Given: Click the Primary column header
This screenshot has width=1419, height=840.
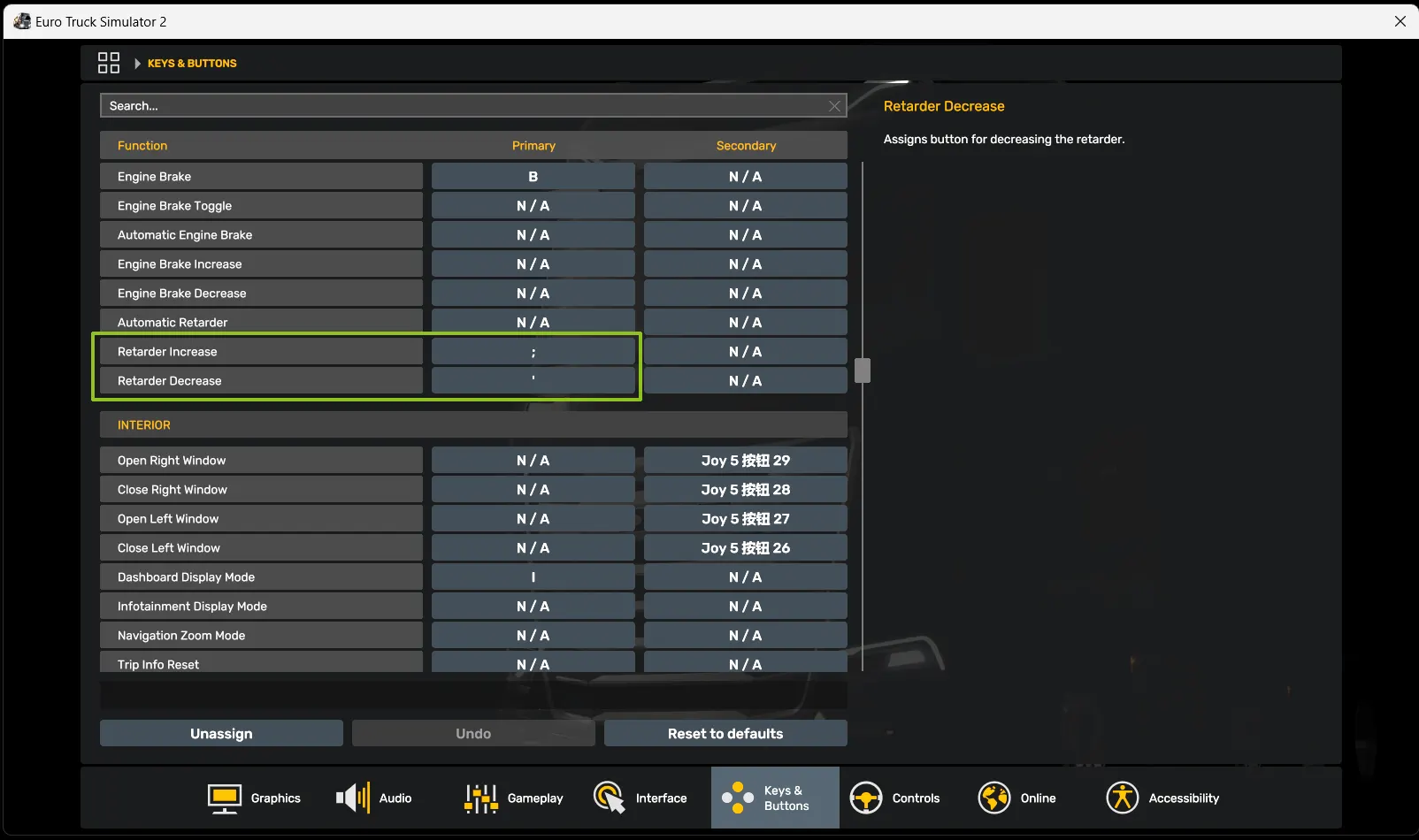Looking at the screenshot, I should click(x=533, y=146).
